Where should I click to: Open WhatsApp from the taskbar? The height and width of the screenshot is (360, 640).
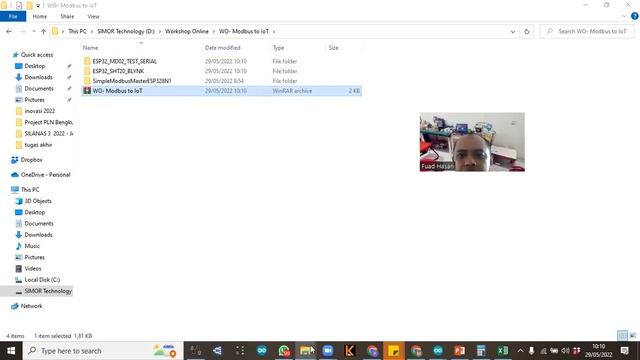[284, 351]
